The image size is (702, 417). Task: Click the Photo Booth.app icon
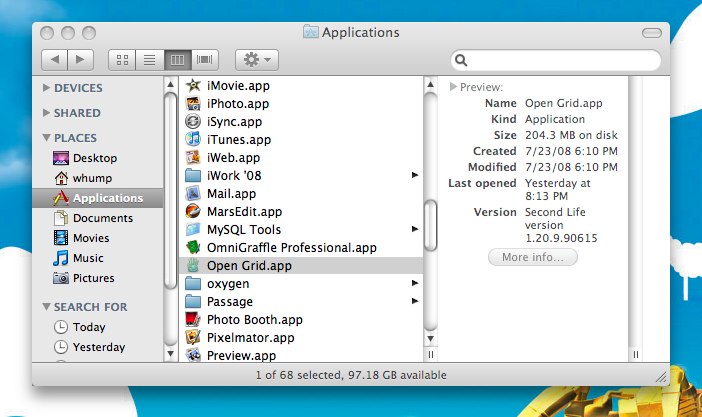(193, 319)
